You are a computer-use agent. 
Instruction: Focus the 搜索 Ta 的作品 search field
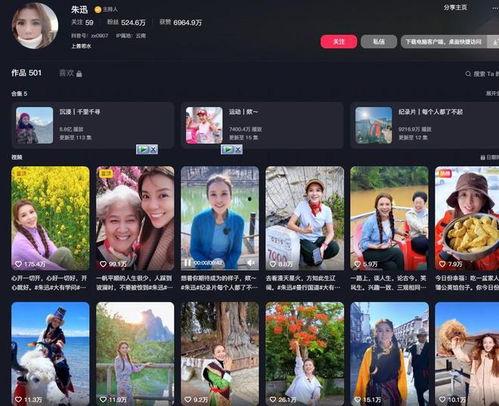coord(482,74)
